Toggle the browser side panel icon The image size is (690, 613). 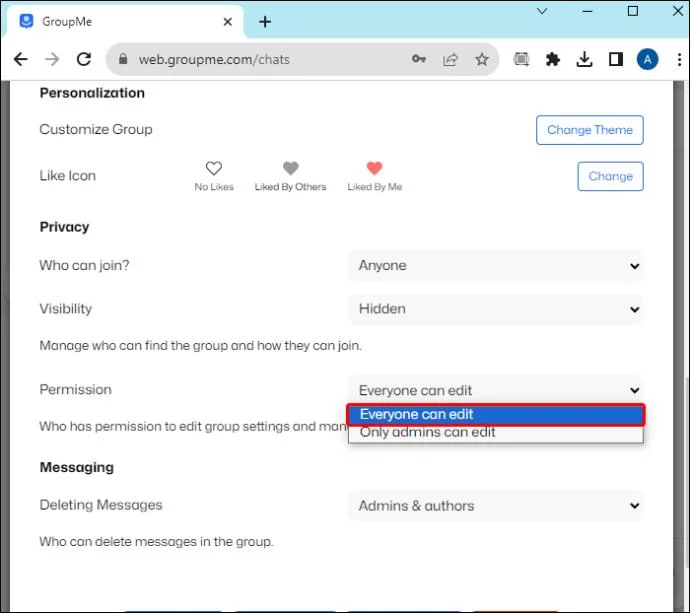[x=616, y=59]
